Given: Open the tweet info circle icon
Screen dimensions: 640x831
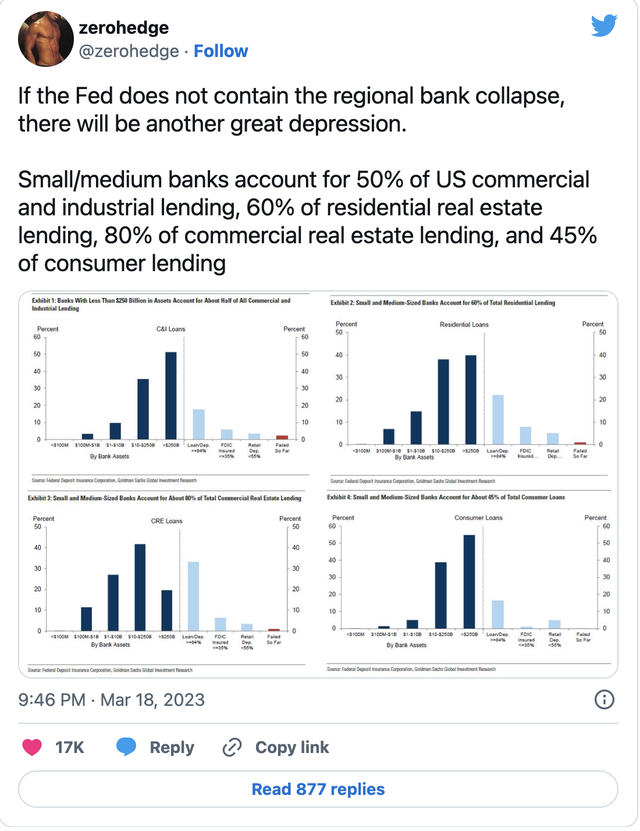Looking at the screenshot, I should [x=604, y=699].
